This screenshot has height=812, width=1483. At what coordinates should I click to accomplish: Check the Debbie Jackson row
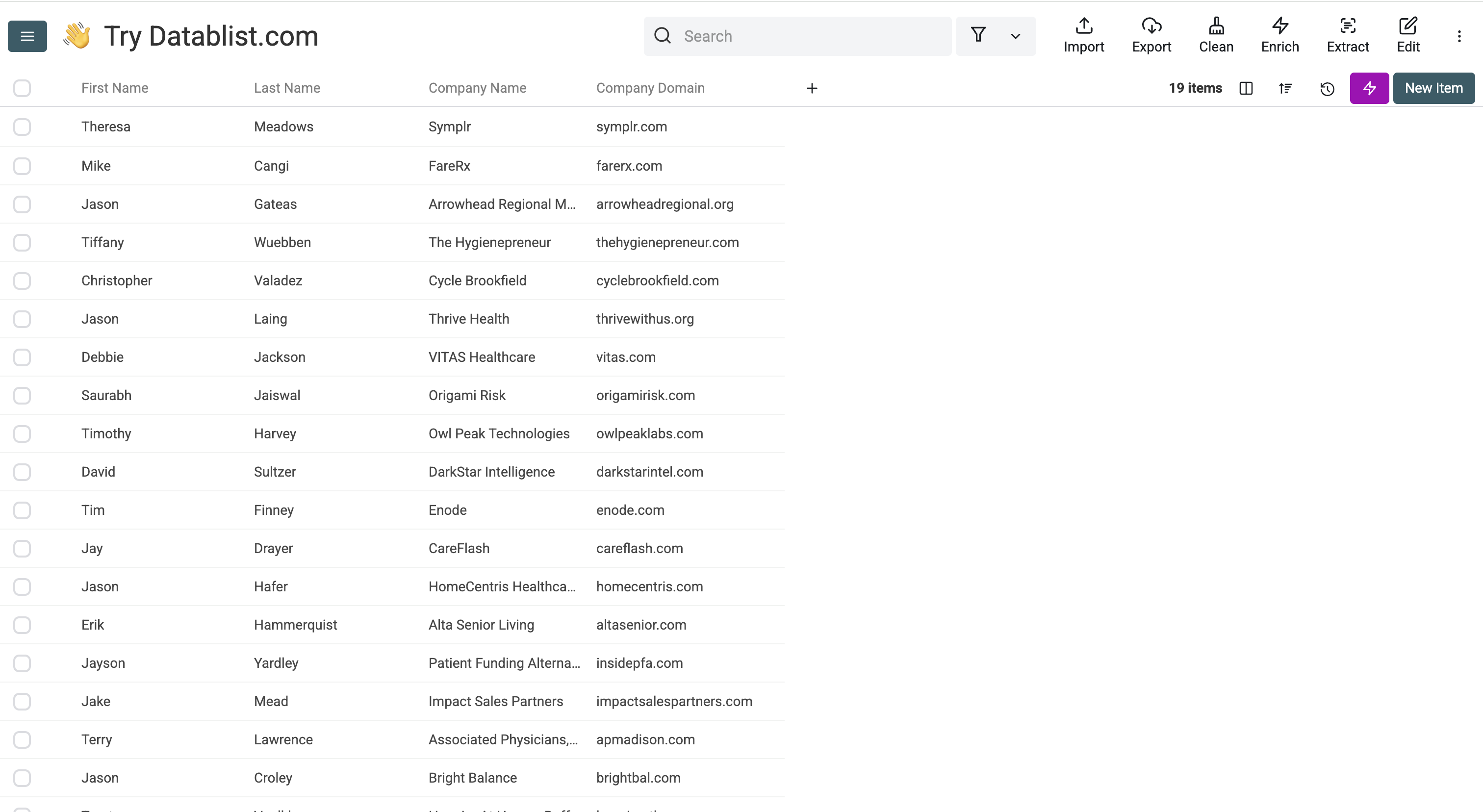[22, 357]
